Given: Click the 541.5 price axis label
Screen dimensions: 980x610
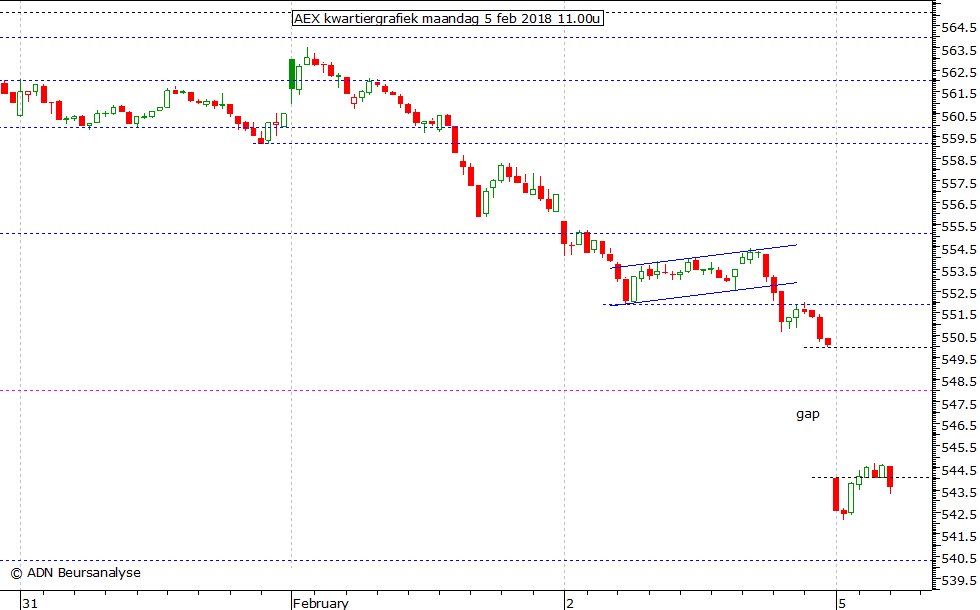Looking at the screenshot, I should [x=959, y=537].
